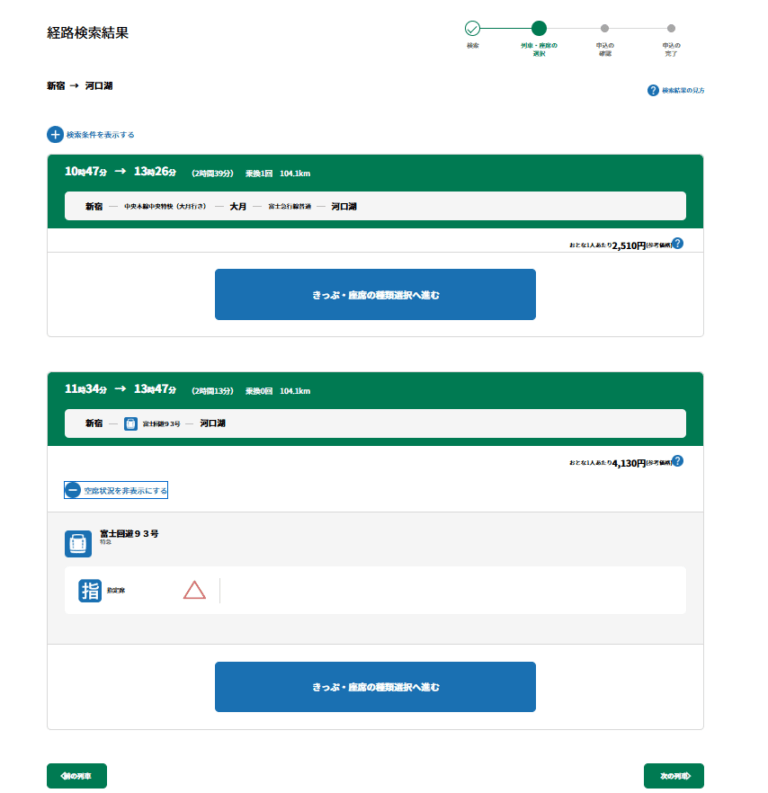Click the help icon beside 検索結果の見方
The width and height of the screenshot is (768, 793).
coord(653,91)
